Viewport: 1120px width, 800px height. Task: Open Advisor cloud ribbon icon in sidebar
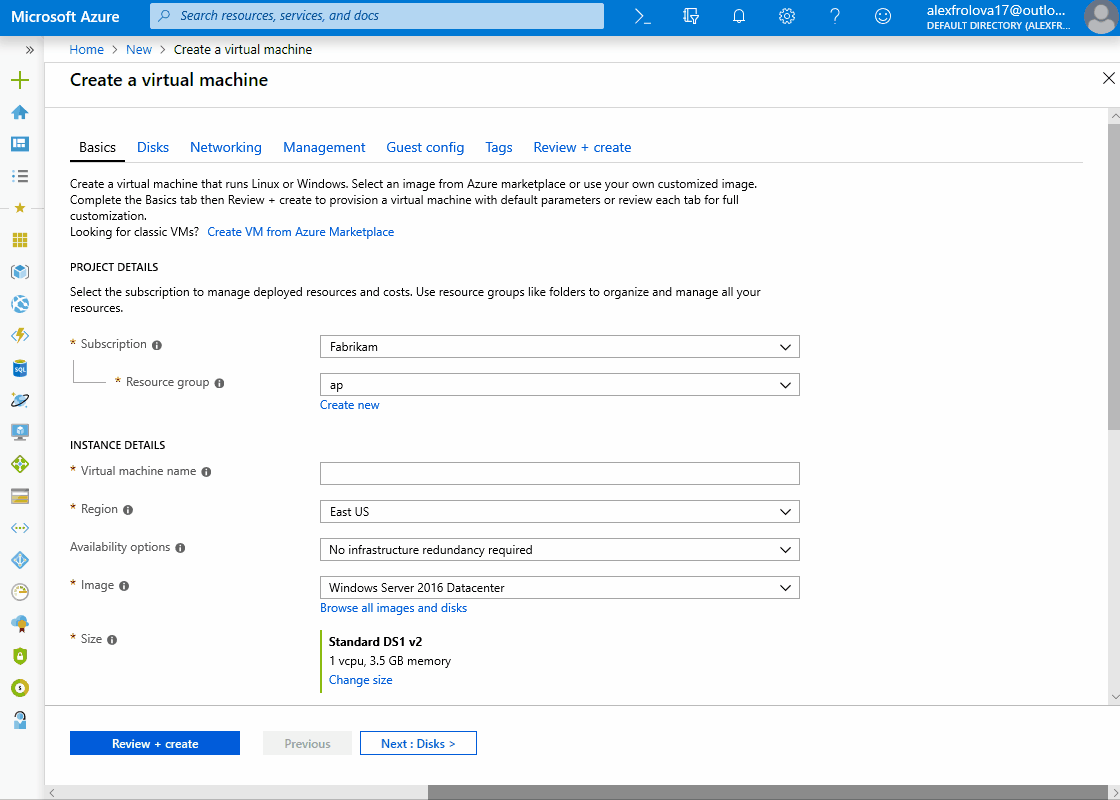pyautogui.click(x=20, y=624)
